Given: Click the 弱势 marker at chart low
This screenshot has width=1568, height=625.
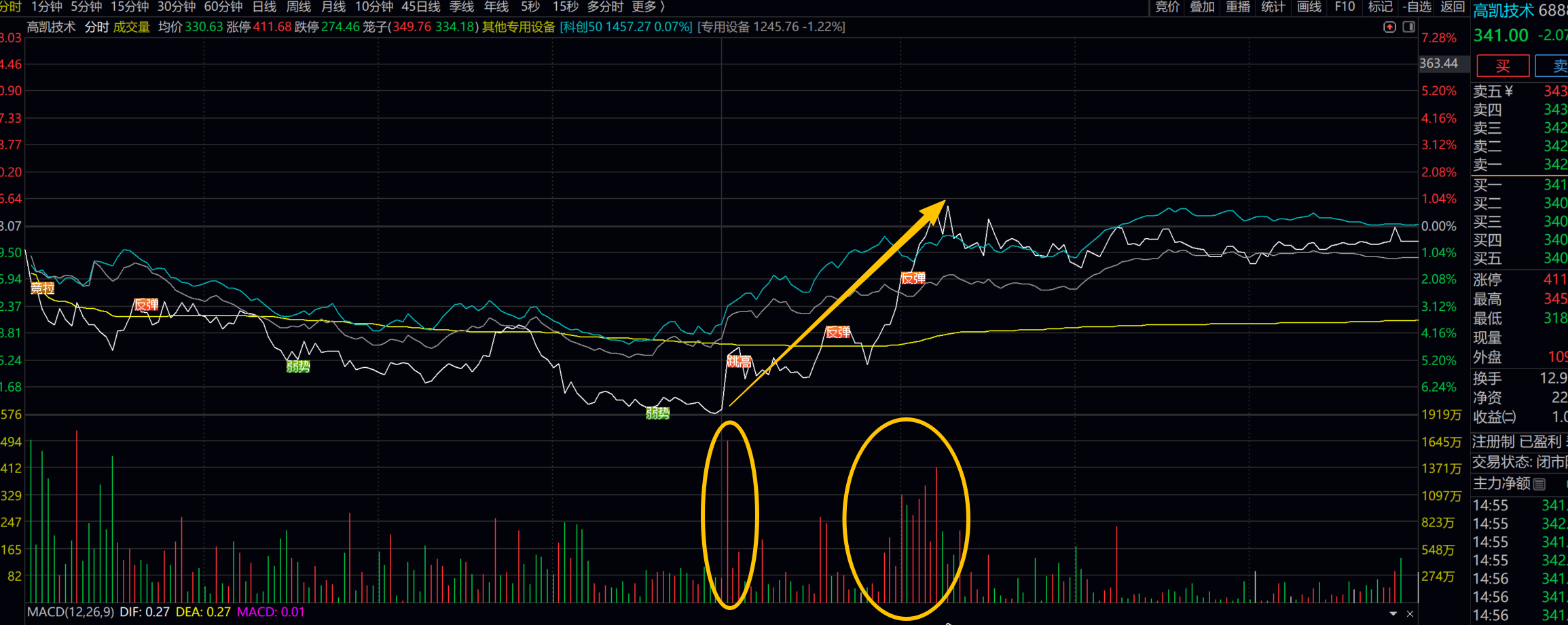Looking at the screenshot, I should [x=657, y=413].
